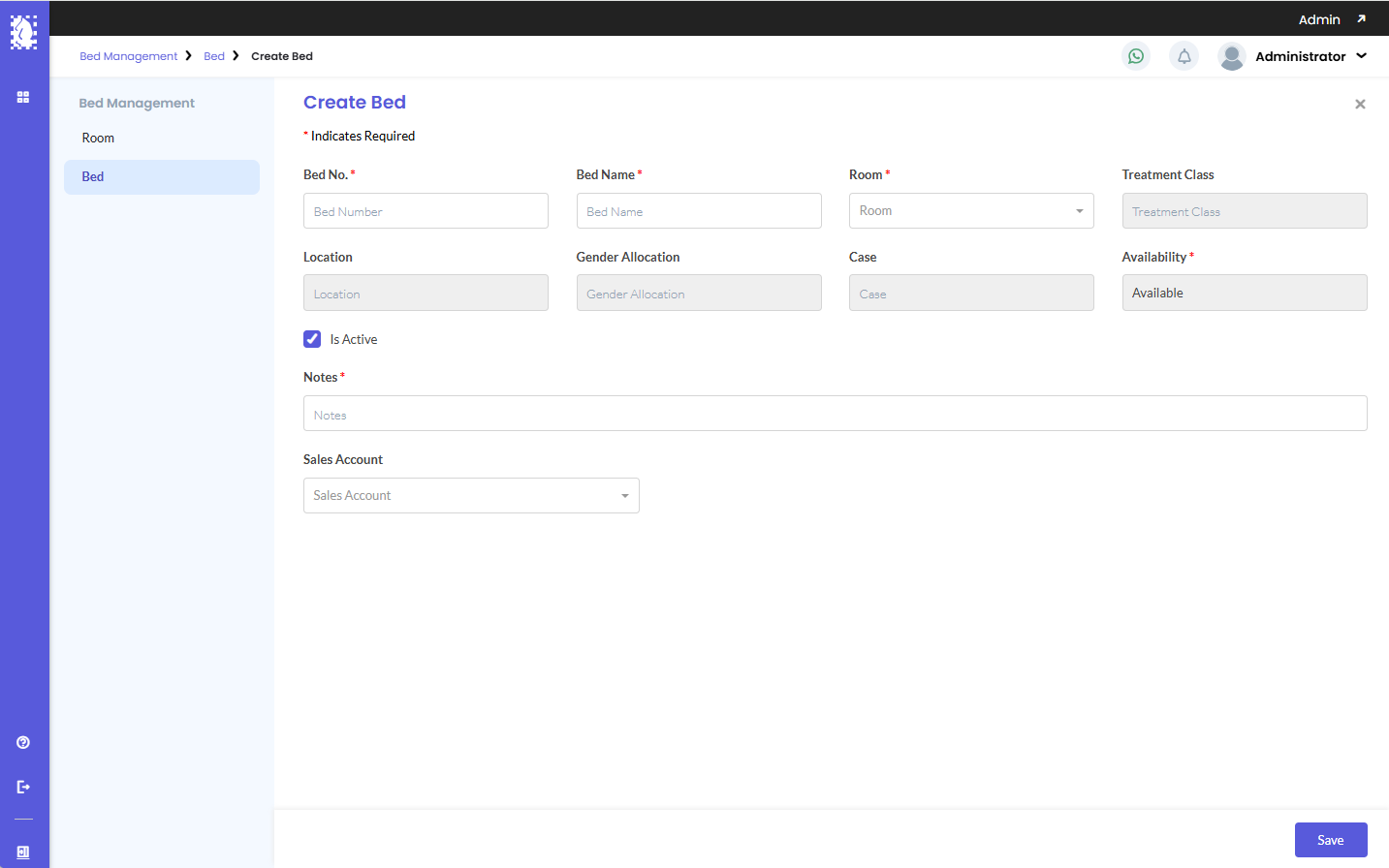The image size is (1389, 868).
Task: Click the app logo in the sidebar
Action: [23, 32]
